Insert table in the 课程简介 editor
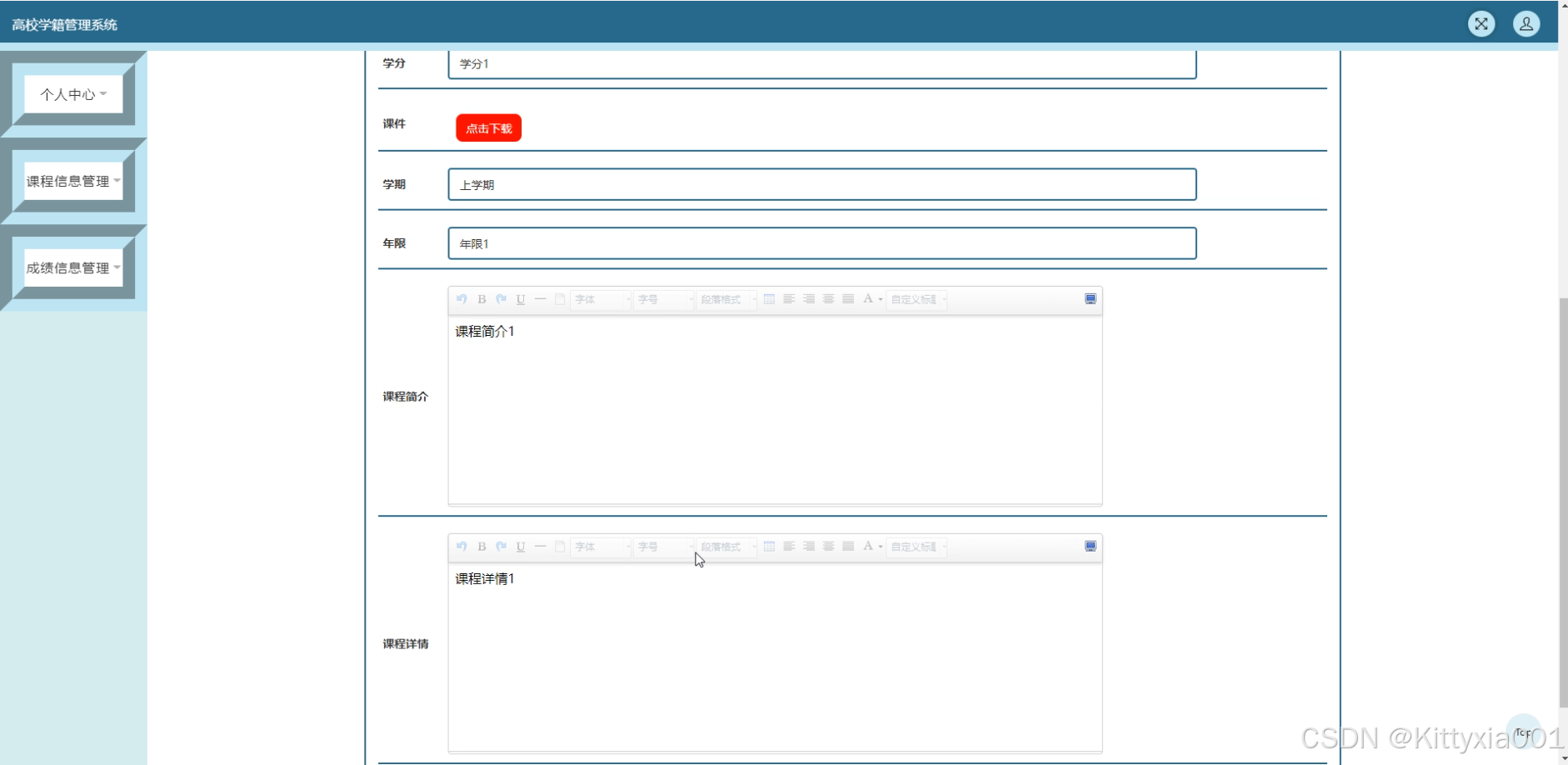Screen dimensions: 1568x765 click(x=769, y=299)
